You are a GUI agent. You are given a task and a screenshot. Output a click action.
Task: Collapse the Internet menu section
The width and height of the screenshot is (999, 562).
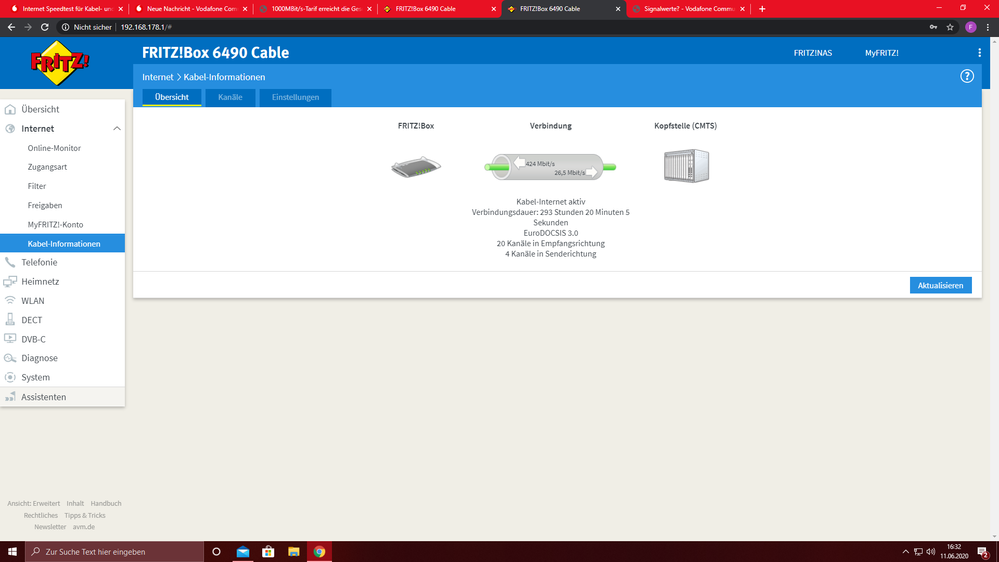[117, 129]
